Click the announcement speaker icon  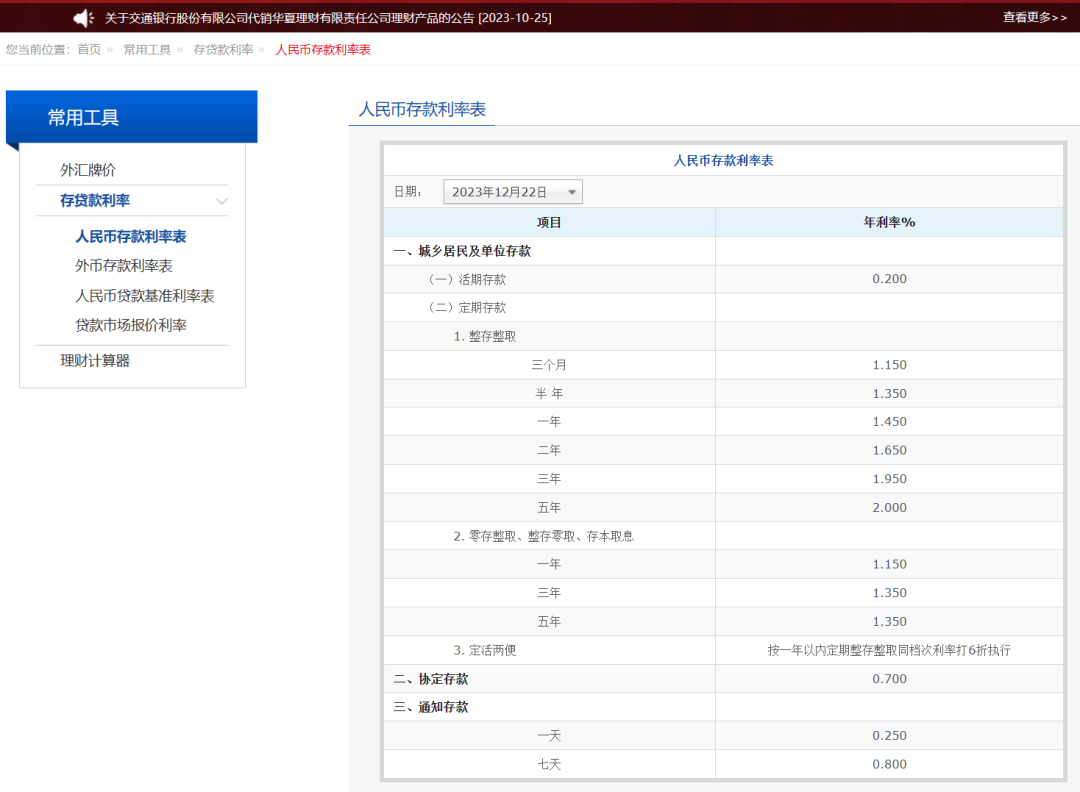[82, 17]
